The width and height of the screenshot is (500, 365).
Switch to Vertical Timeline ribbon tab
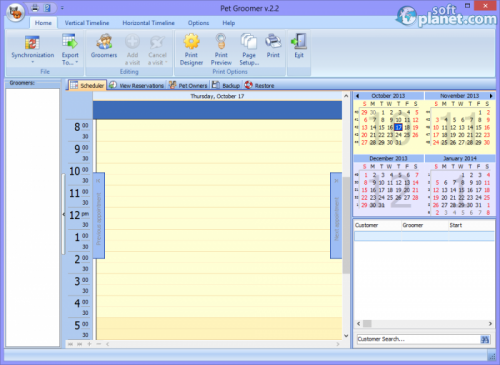pos(87,23)
